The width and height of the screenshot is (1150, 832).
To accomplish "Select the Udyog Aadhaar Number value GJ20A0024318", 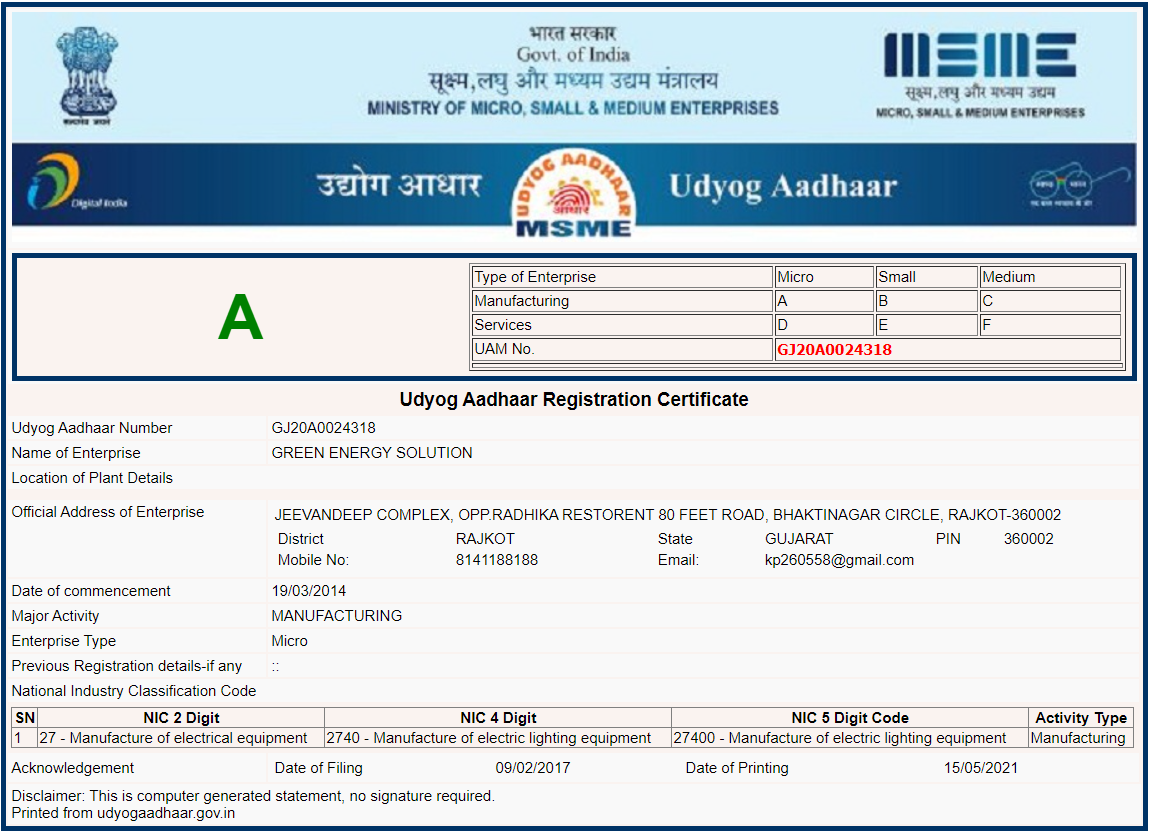I will click(x=323, y=428).
